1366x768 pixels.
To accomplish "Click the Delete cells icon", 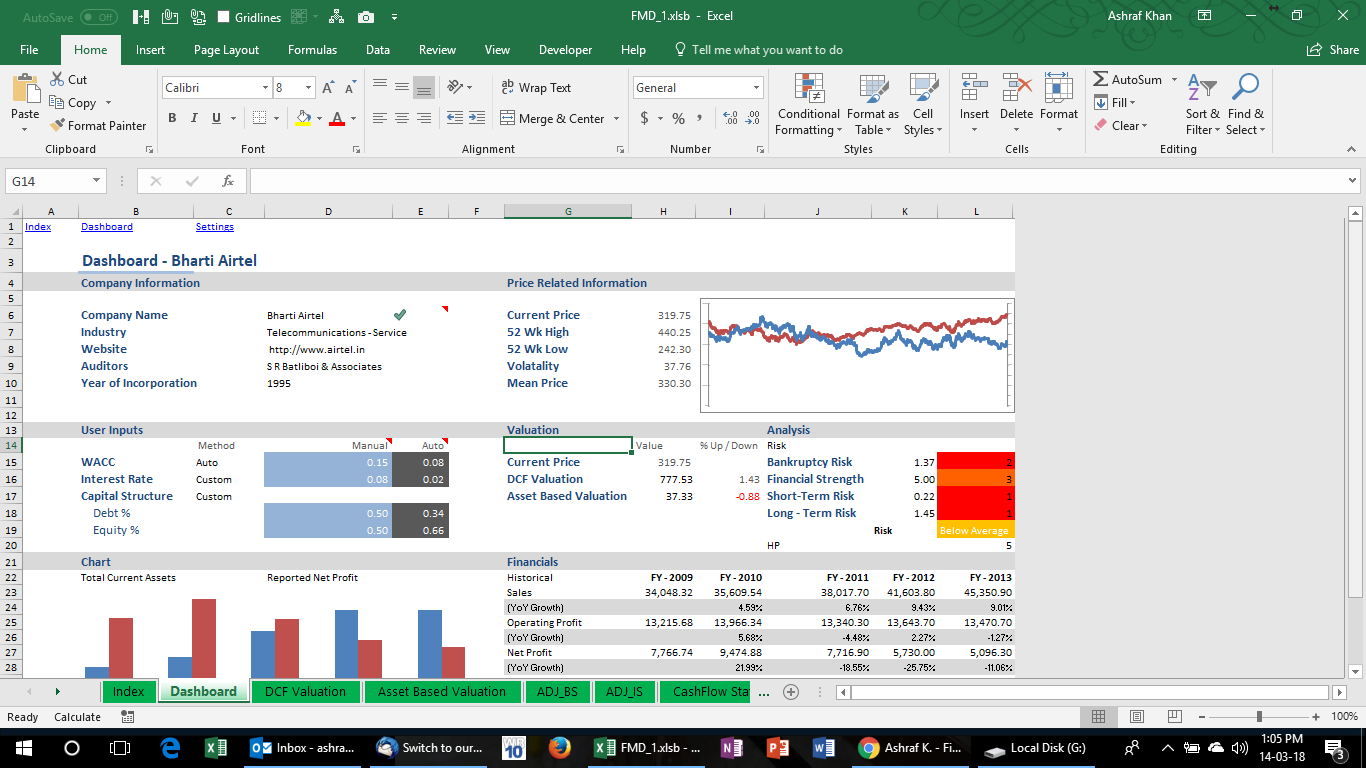I will (1017, 89).
